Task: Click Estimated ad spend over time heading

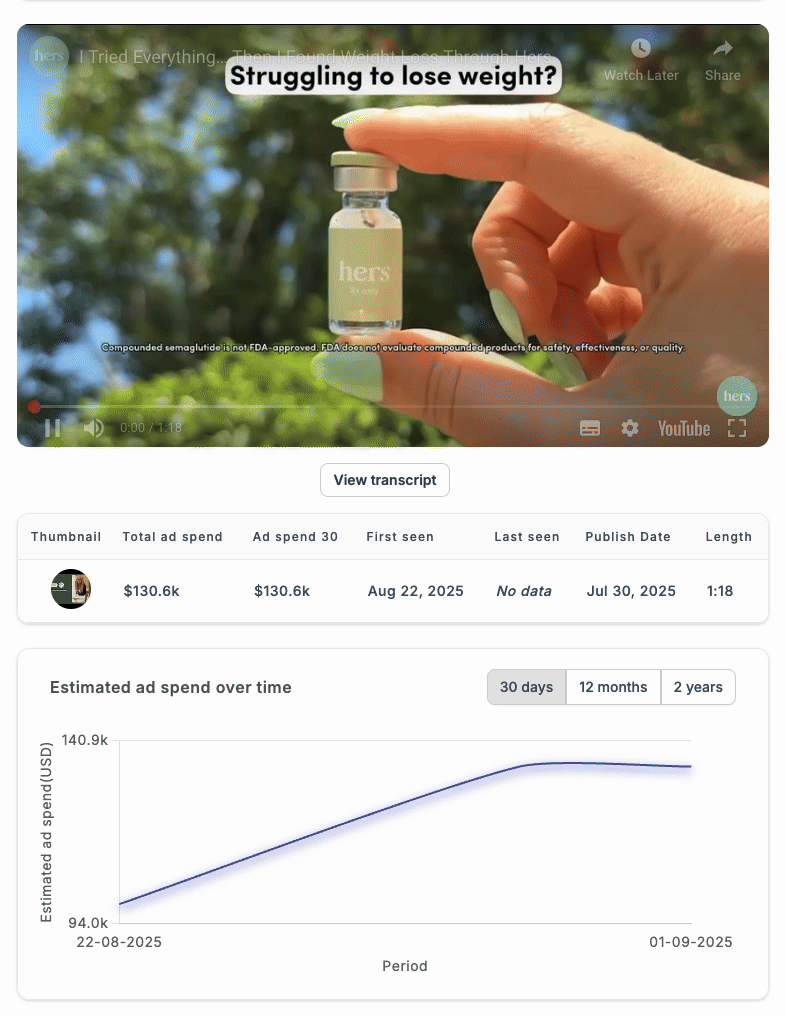Action: coord(170,687)
